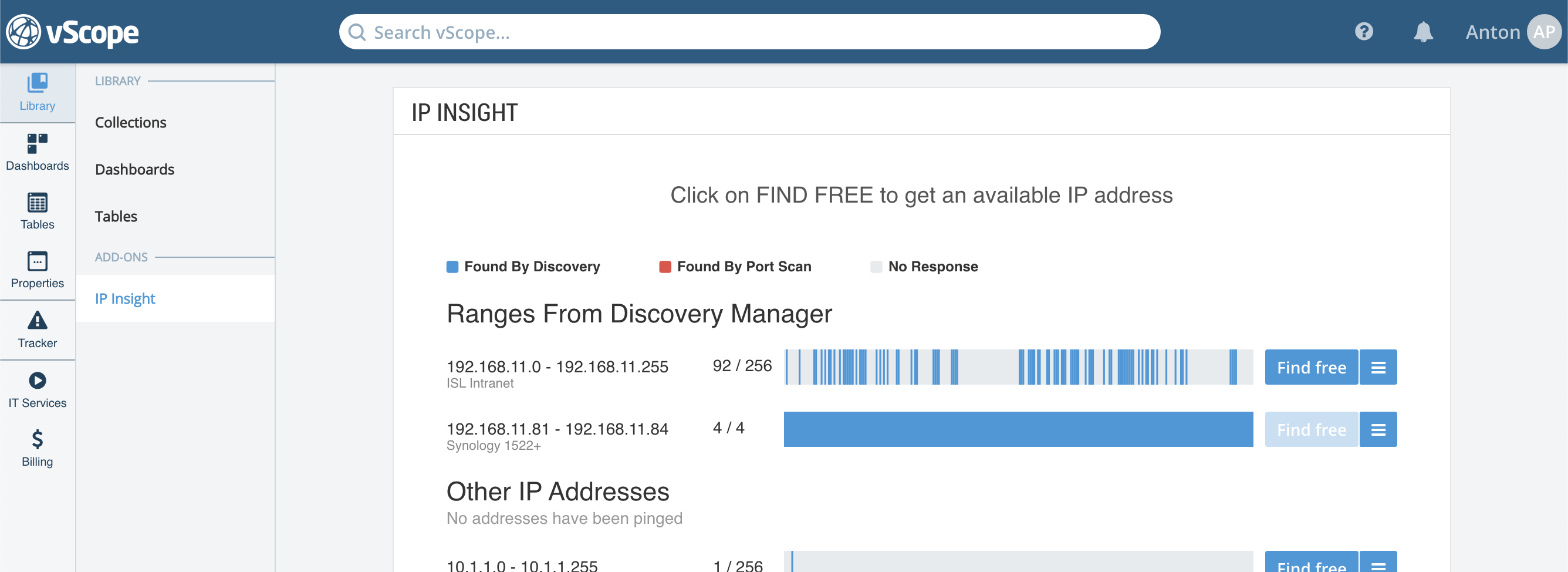The height and width of the screenshot is (572, 1568).
Task: Open menu for range 192.168.11.0 - 192.168.11.255
Action: click(x=1378, y=367)
